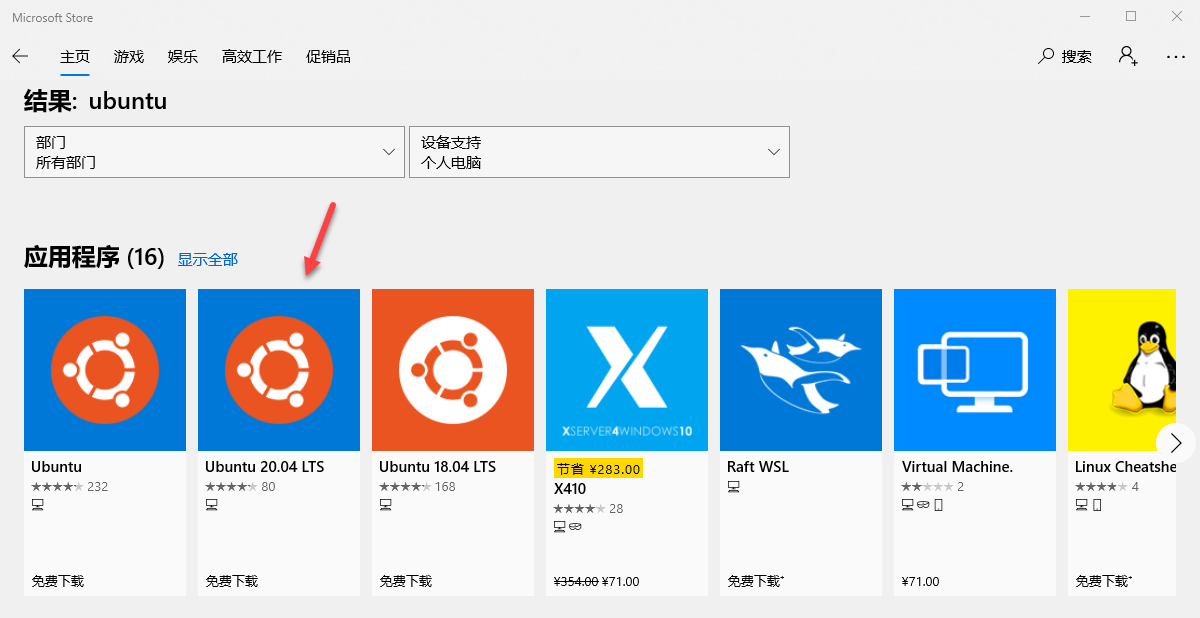Screen dimensions: 1200x618
Task: Switch to the 游戏 tab
Action: coord(129,57)
